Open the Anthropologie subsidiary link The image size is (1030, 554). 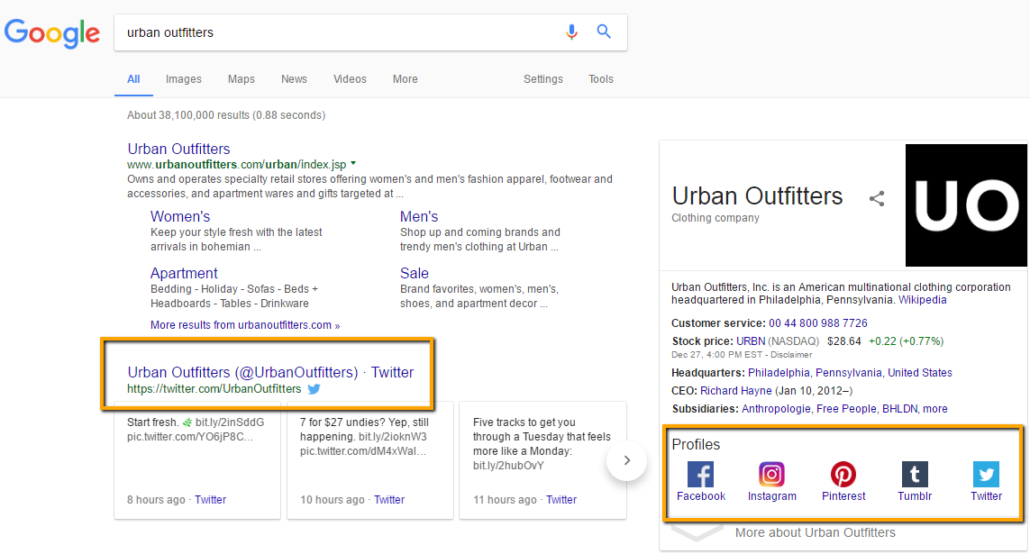point(776,409)
